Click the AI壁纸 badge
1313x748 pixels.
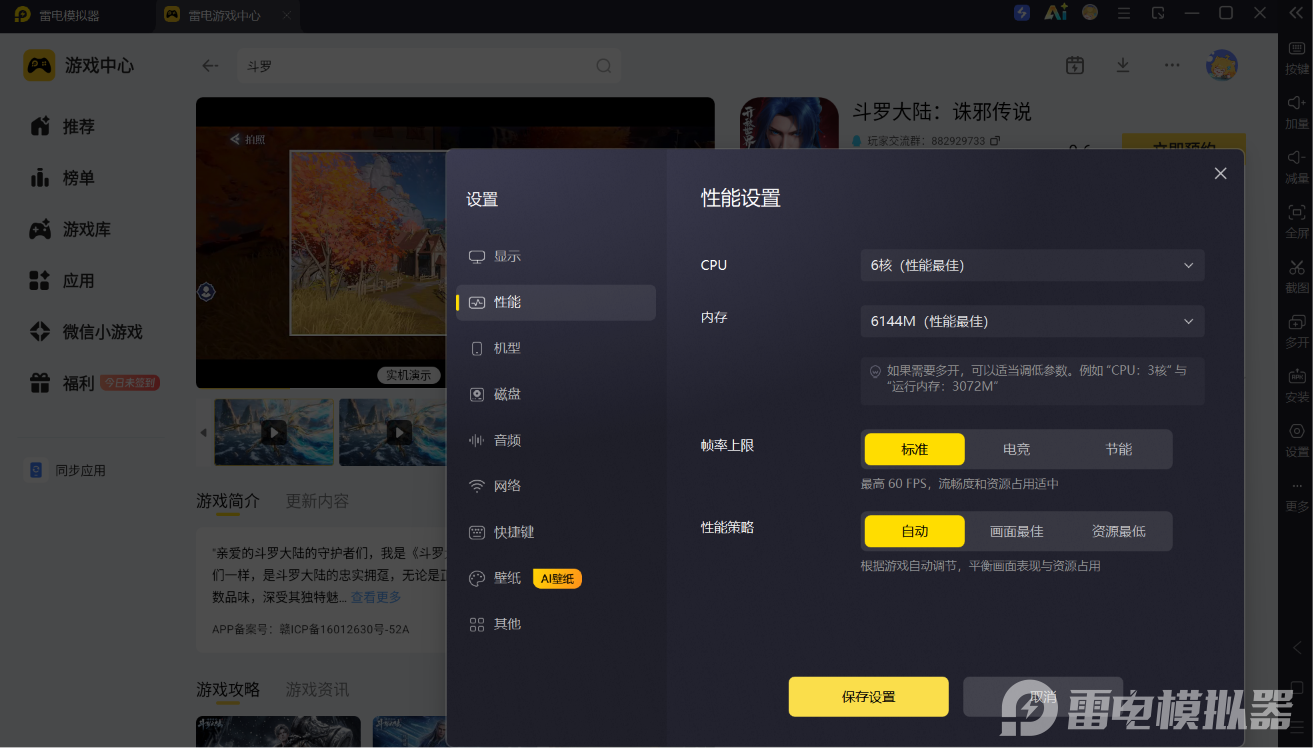pyautogui.click(x=557, y=579)
